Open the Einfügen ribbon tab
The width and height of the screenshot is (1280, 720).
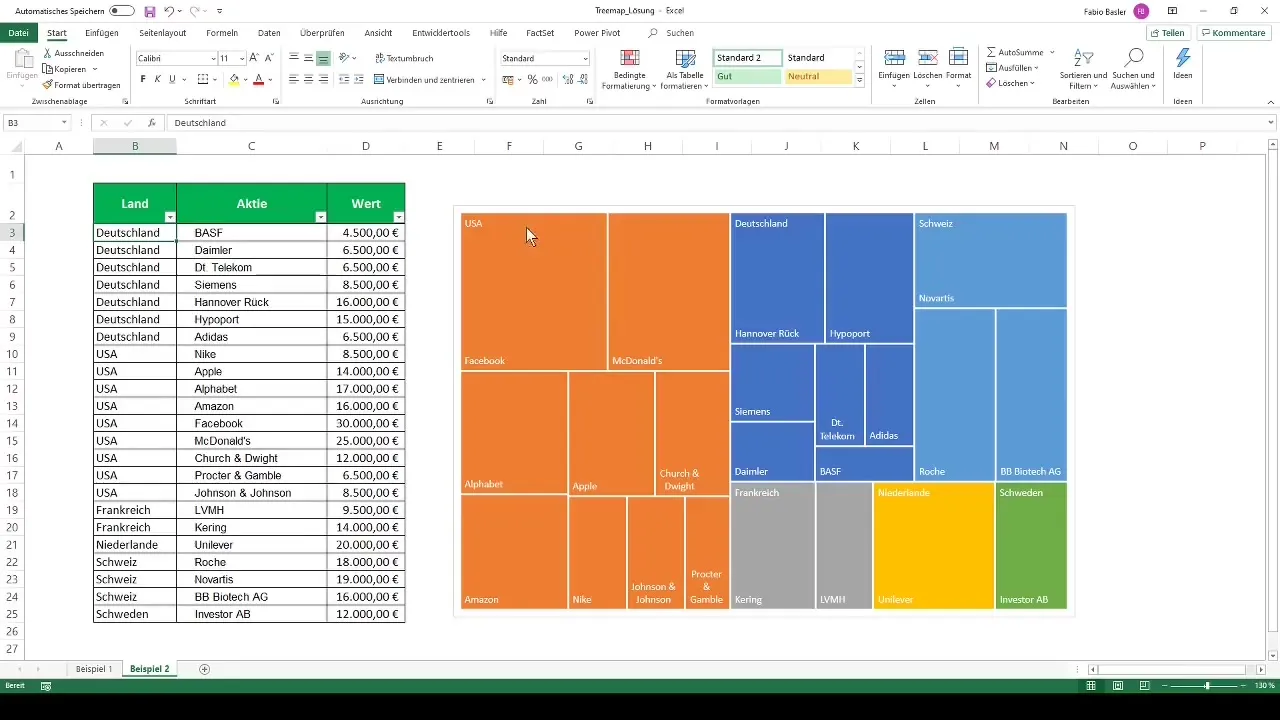(102, 33)
